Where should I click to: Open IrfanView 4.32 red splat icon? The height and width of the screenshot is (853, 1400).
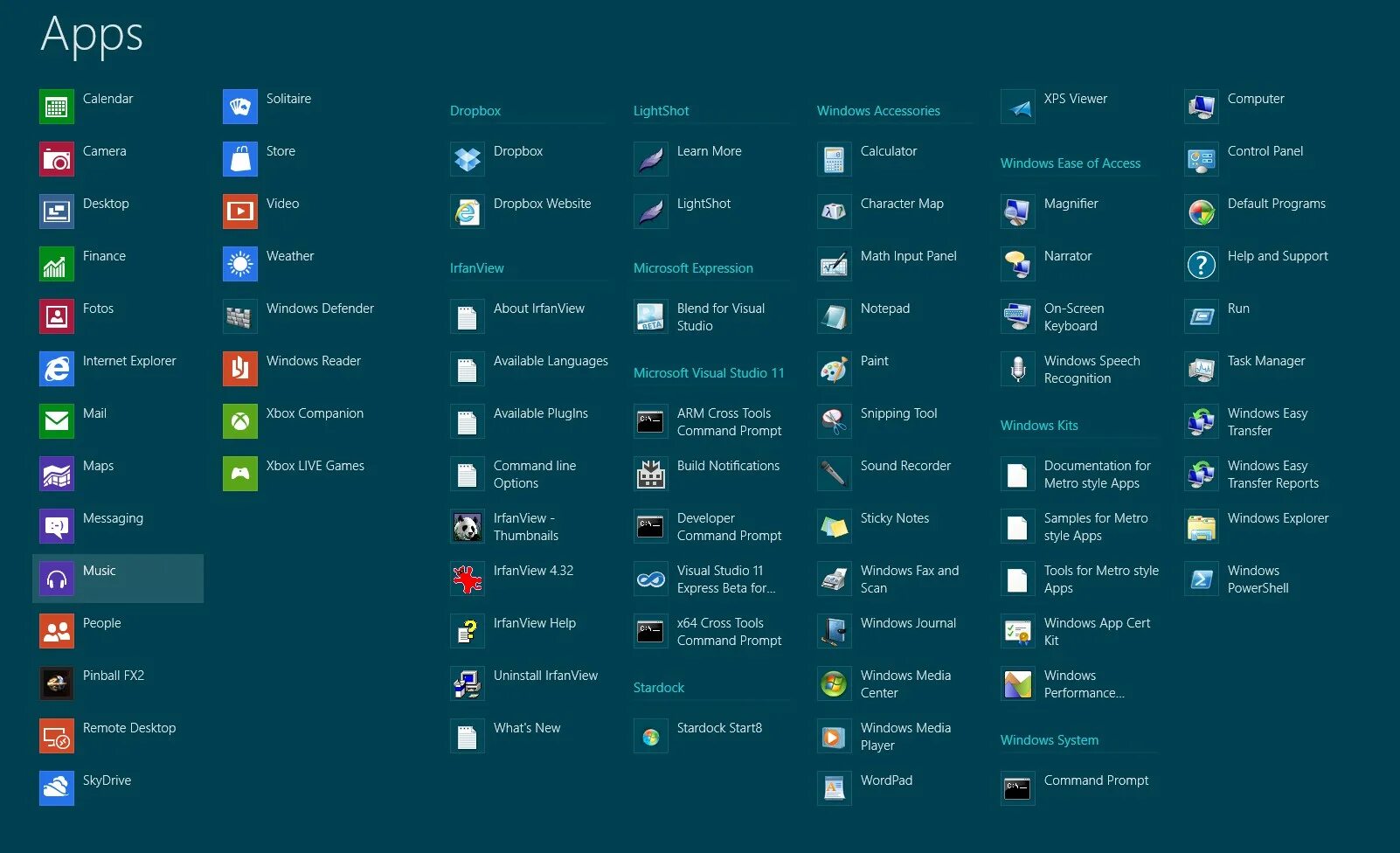click(468, 579)
